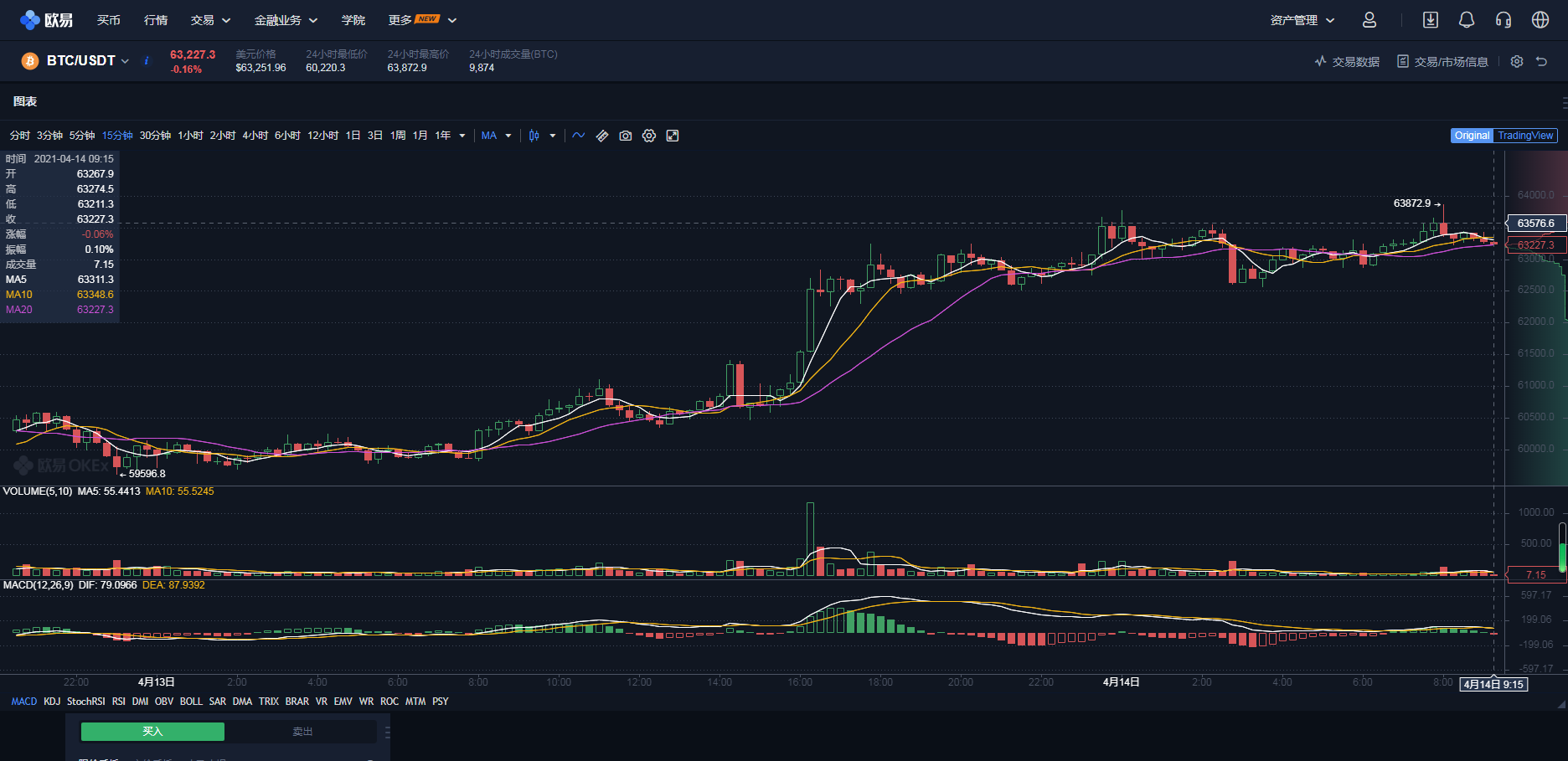
Task: Open 交易/市场信息 market info
Action: click(1442, 62)
